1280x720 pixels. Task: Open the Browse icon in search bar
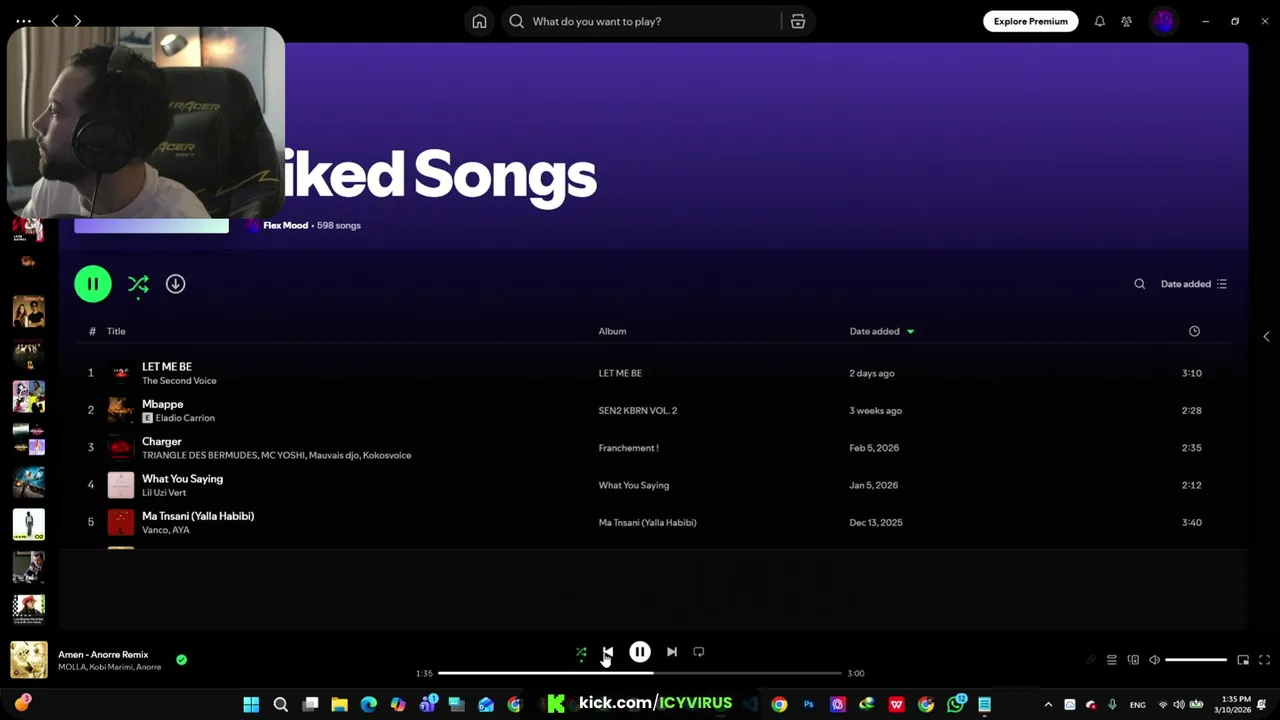tap(798, 21)
